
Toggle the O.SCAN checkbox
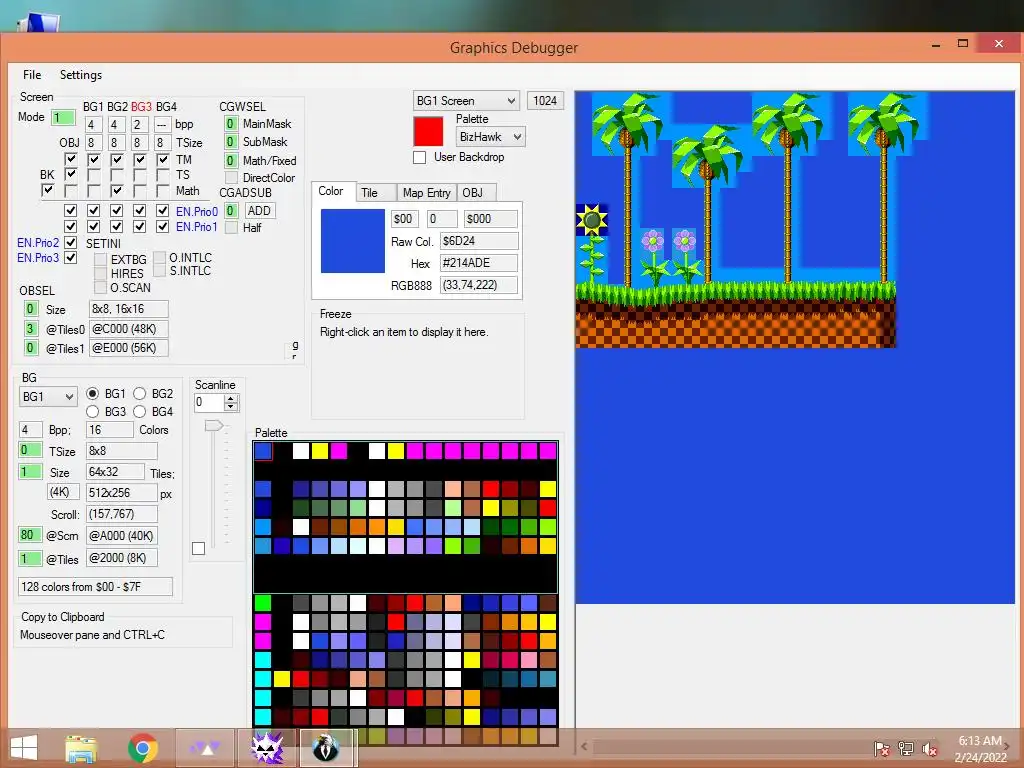[100, 288]
